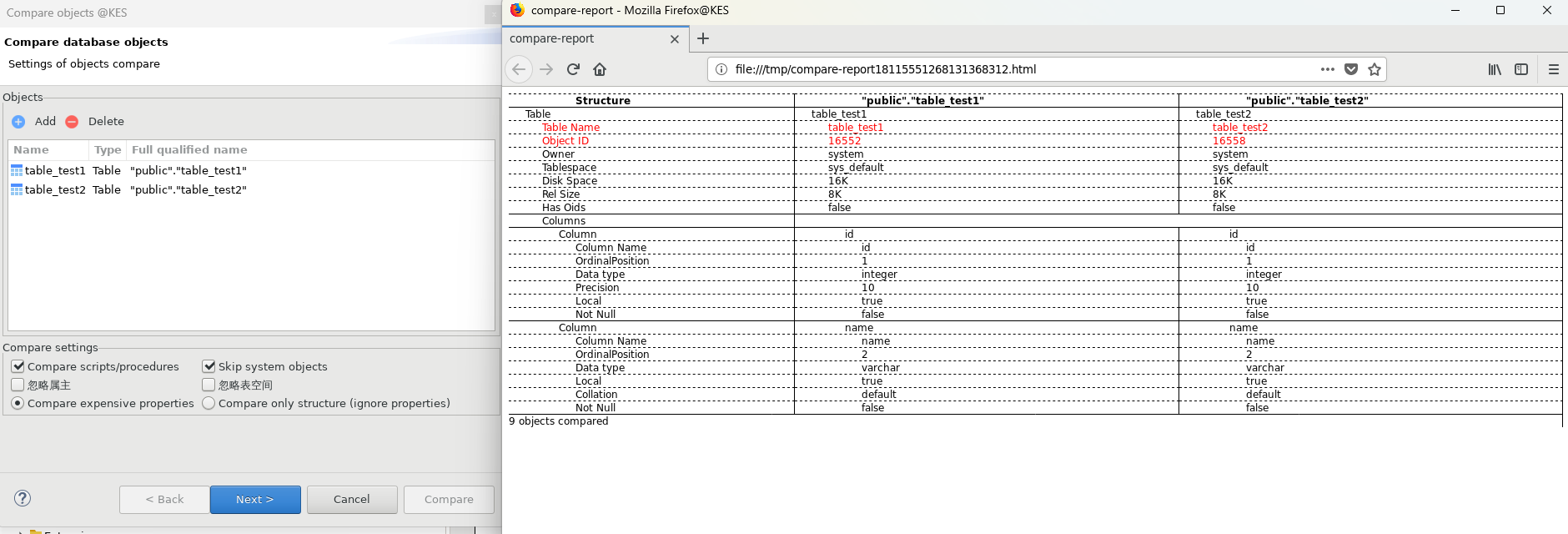
Task: Select table_test2 row in objects list
Action: click(x=55, y=190)
